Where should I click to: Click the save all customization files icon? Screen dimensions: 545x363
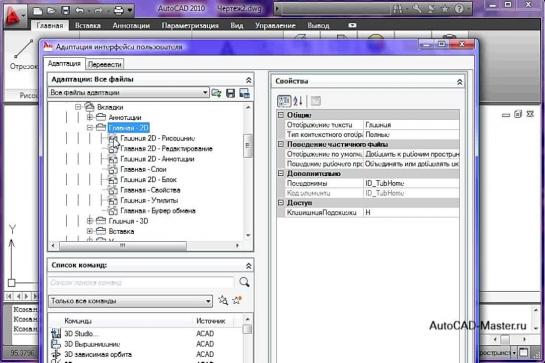244,93
